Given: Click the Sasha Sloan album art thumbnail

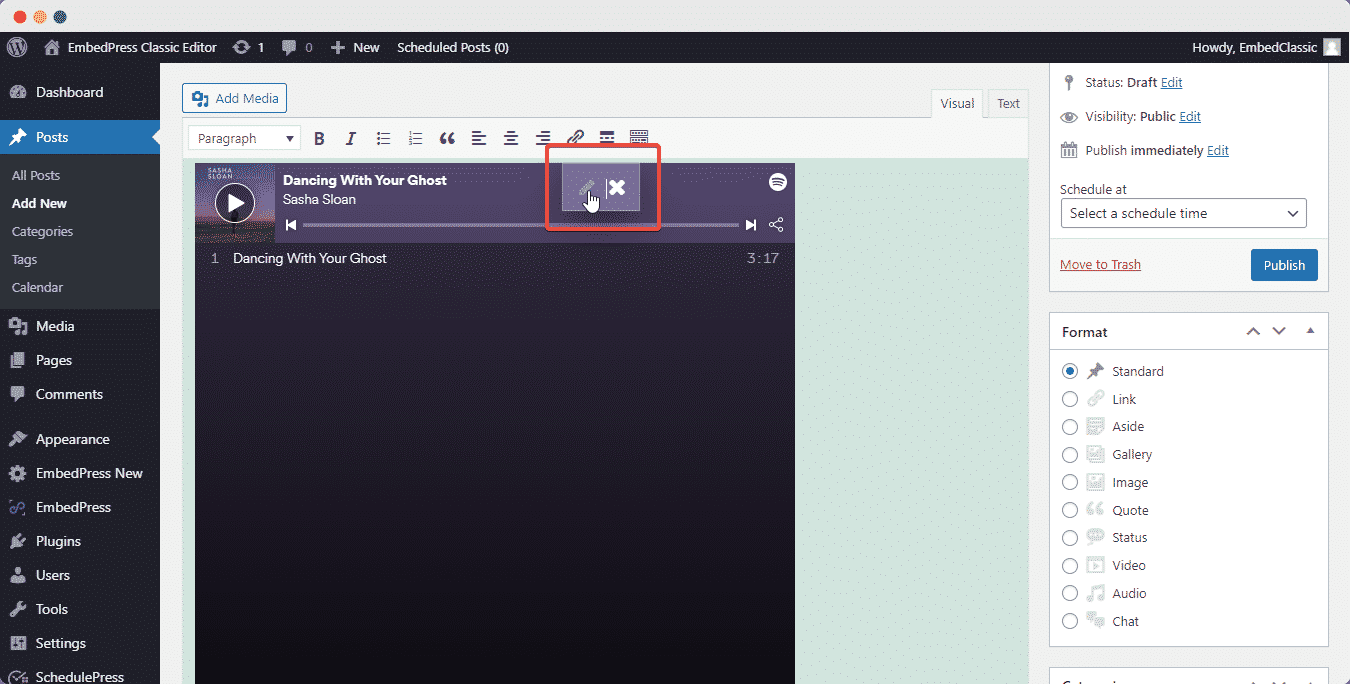Looking at the screenshot, I should [235, 203].
